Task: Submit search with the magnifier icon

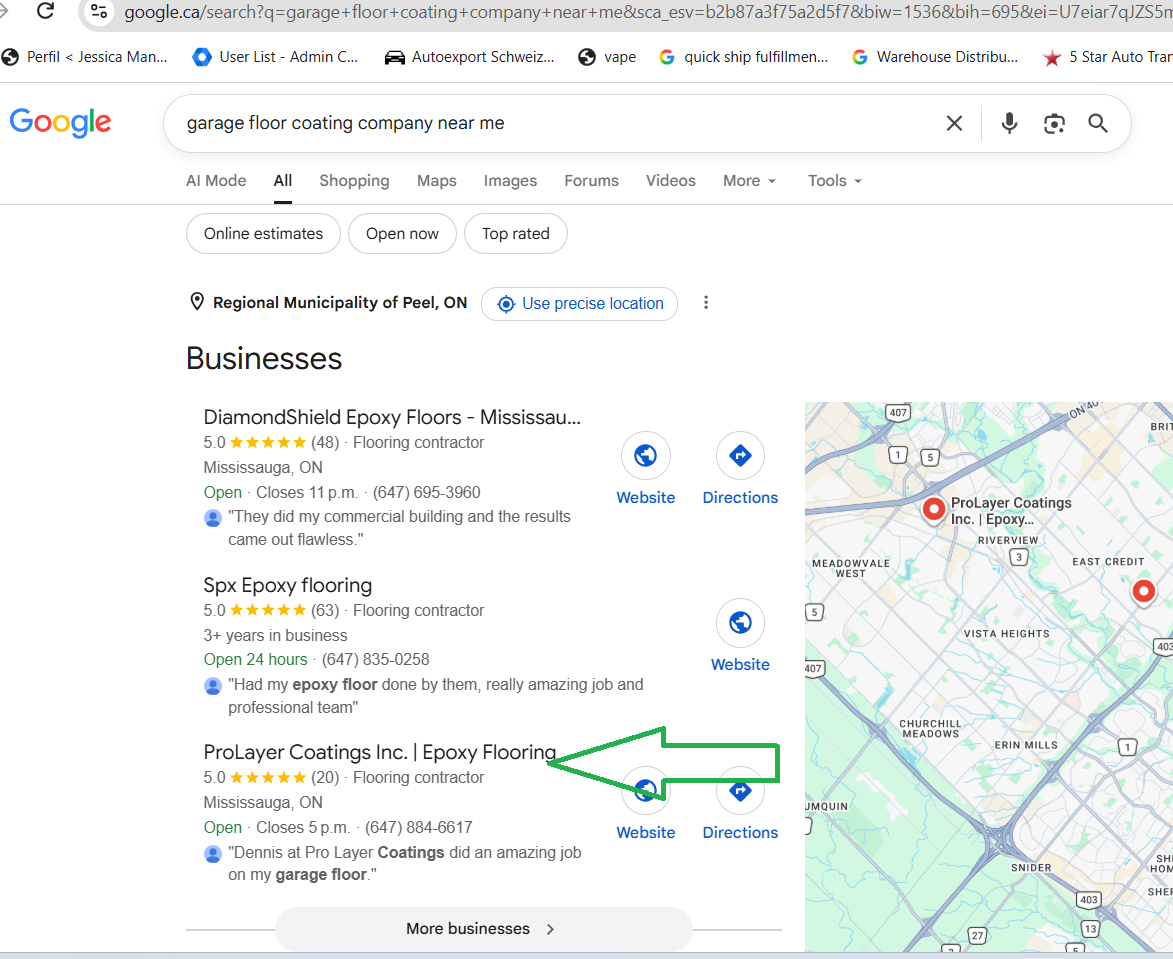Action: pyautogui.click(x=1097, y=123)
